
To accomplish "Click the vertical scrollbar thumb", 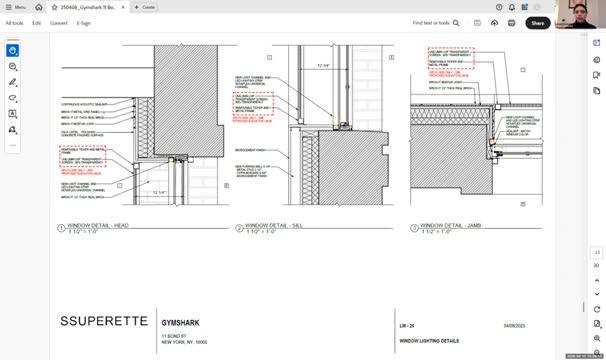I will [x=584, y=307].
